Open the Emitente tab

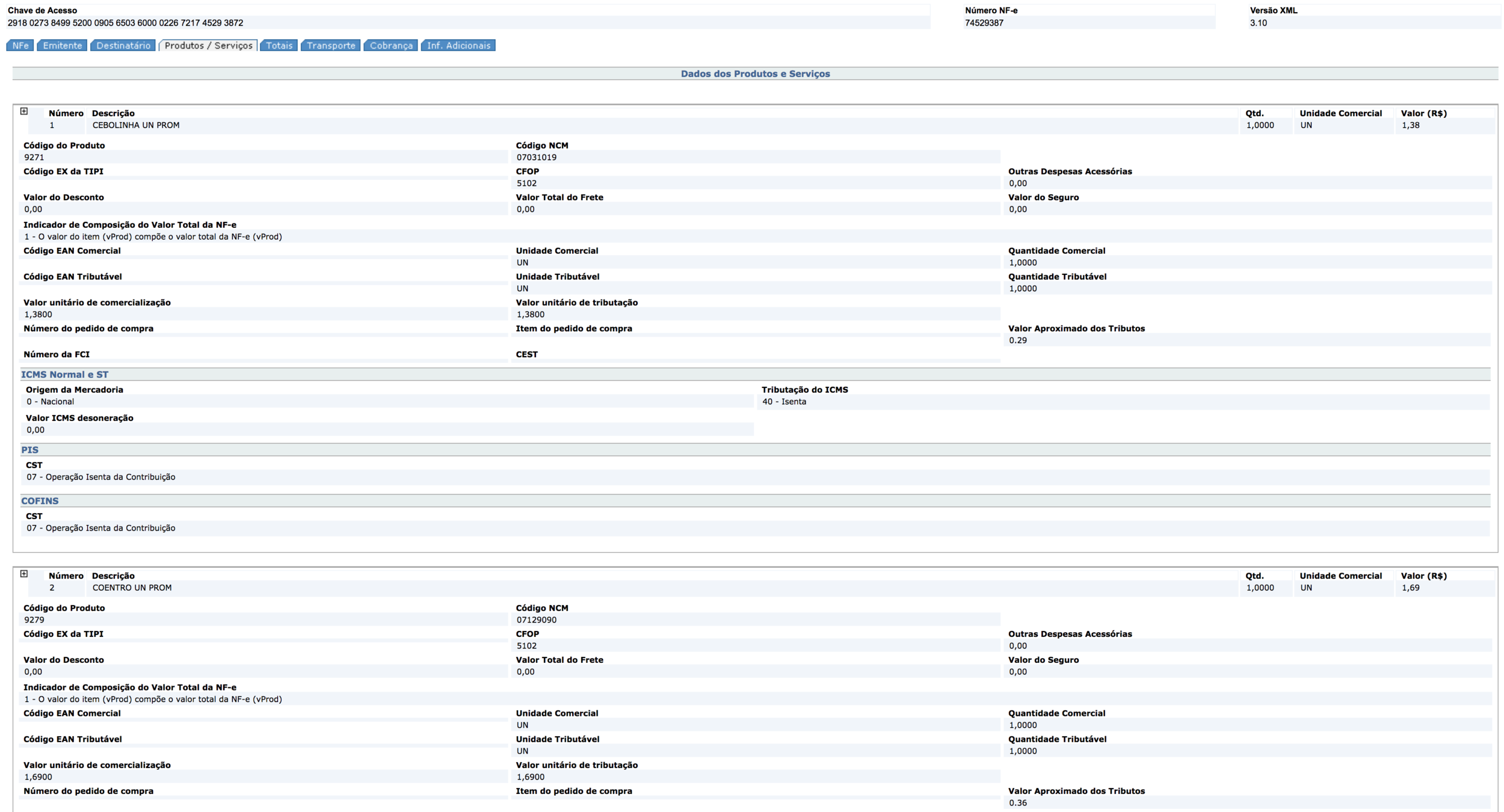pyautogui.click(x=63, y=46)
